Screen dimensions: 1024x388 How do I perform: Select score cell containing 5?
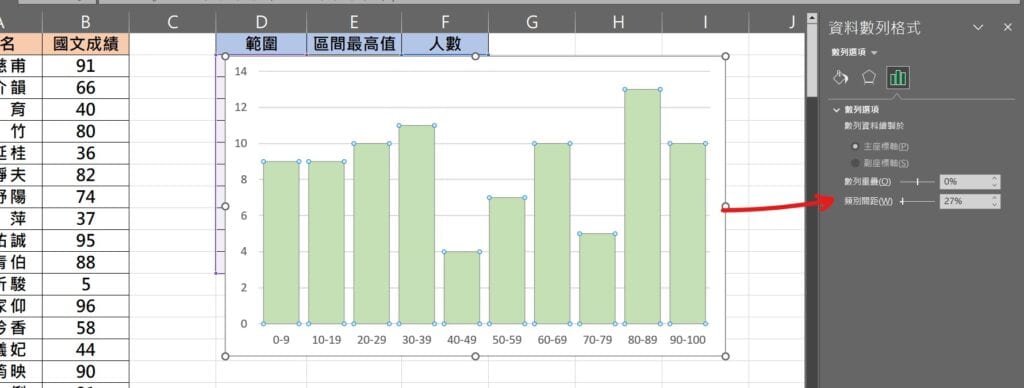pyautogui.click(x=86, y=284)
